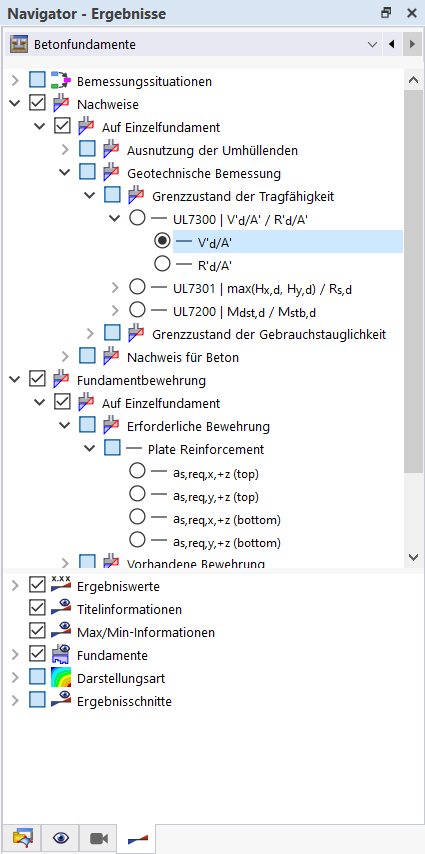Expand the Darstellungsart node

15,678
